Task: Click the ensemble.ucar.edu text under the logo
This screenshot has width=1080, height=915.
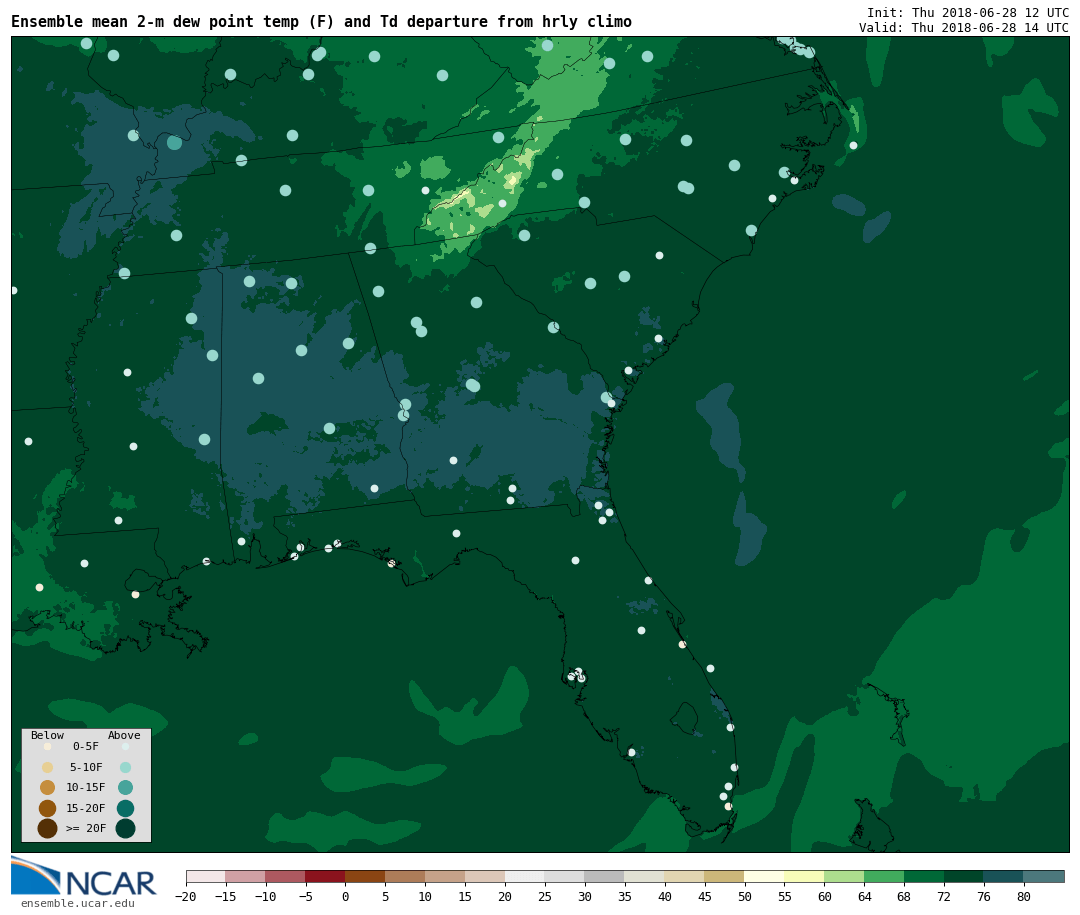Action: pyautogui.click(x=78, y=903)
